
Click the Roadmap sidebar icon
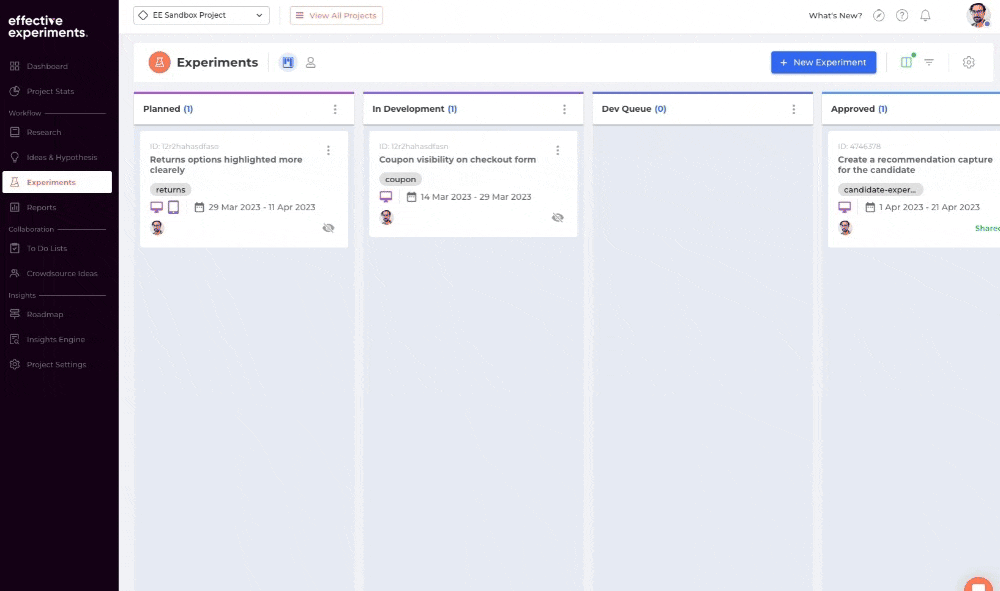pyautogui.click(x=15, y=314)
